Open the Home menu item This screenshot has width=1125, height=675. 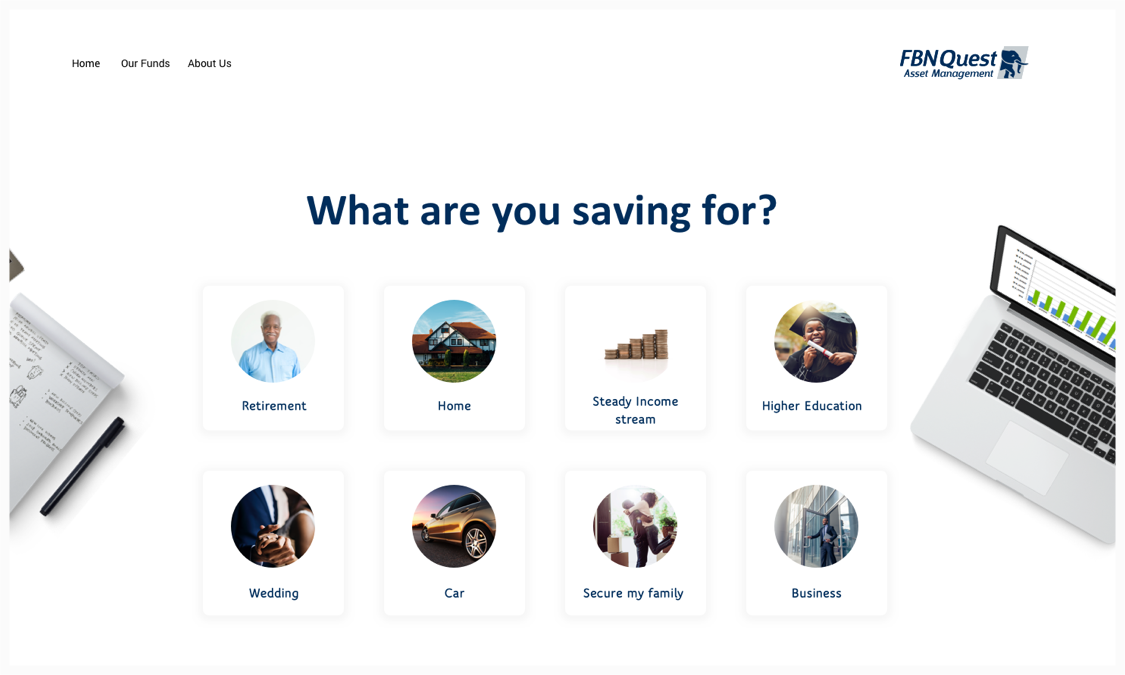tap(86, 63)
